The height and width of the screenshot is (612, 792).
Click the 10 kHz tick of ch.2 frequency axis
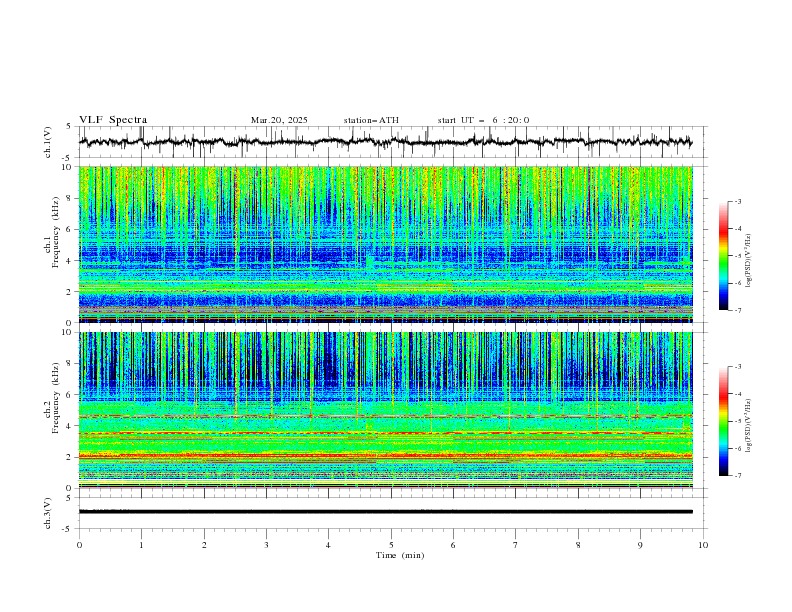(68, 332)
